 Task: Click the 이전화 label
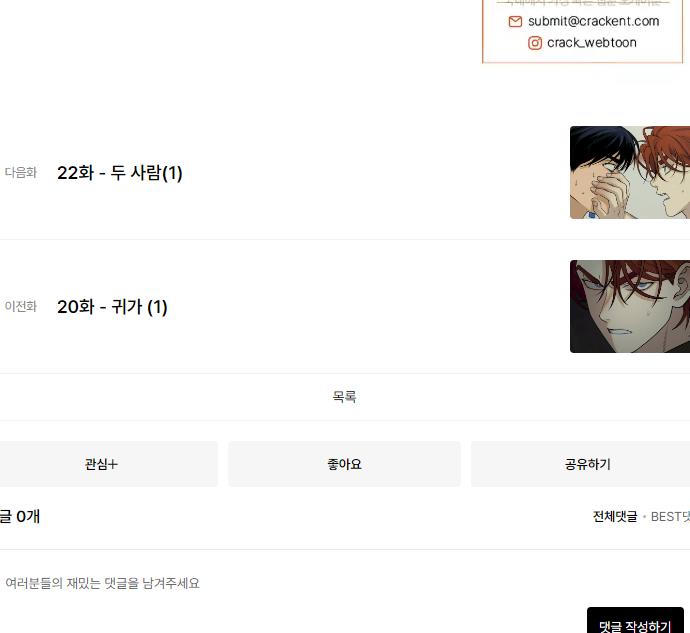[x=21, y=306]
